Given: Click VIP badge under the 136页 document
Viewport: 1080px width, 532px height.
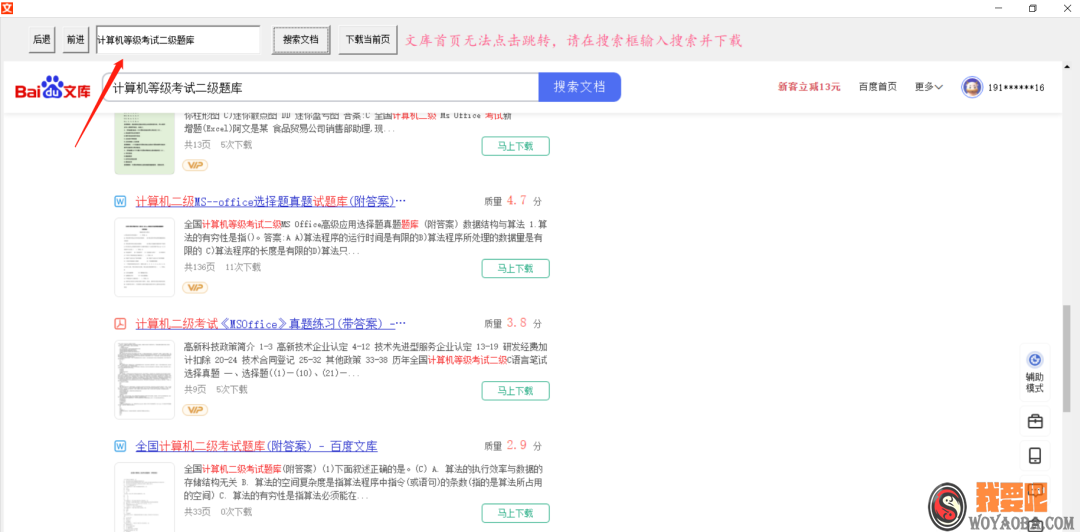Looking at the screenshot, I should [195, 287].
